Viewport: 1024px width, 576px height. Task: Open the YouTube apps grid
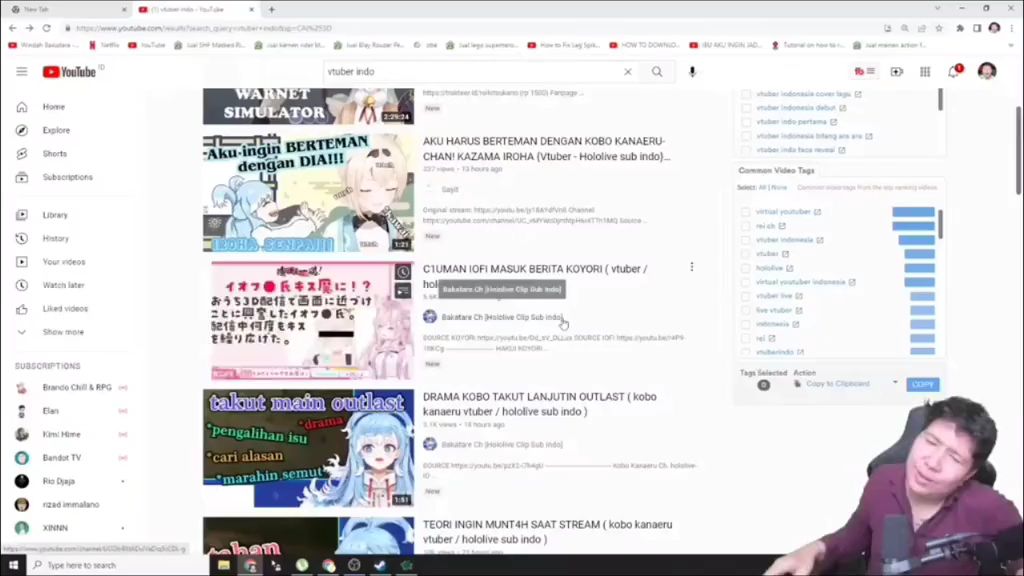pyautogui.click(x=925, y=72)
